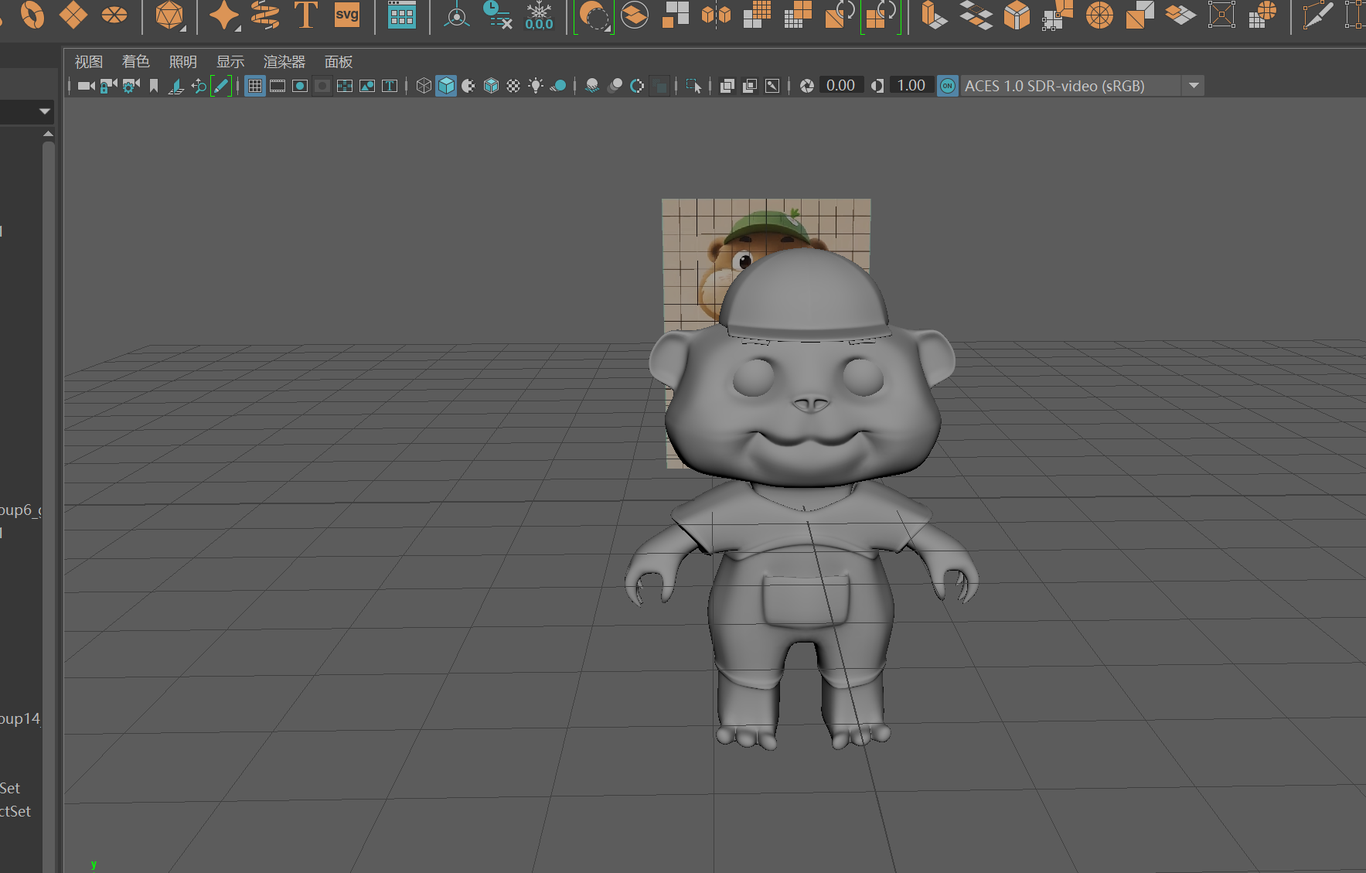Open the 面板 (Panels) panel menu
1366x873 pixels.
pos(339,62)
